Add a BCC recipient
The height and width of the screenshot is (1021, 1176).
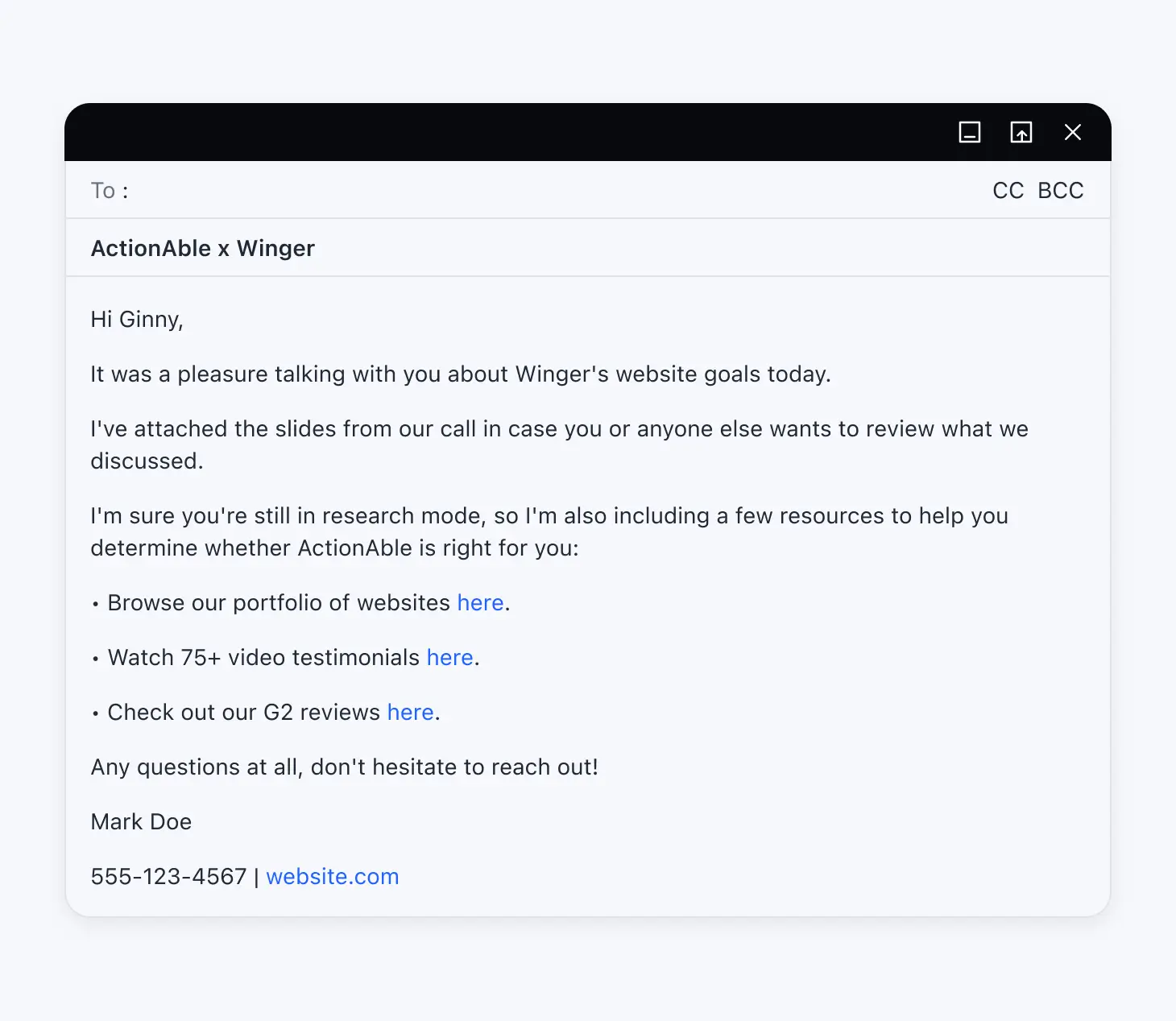click(x=1060, y=191)
